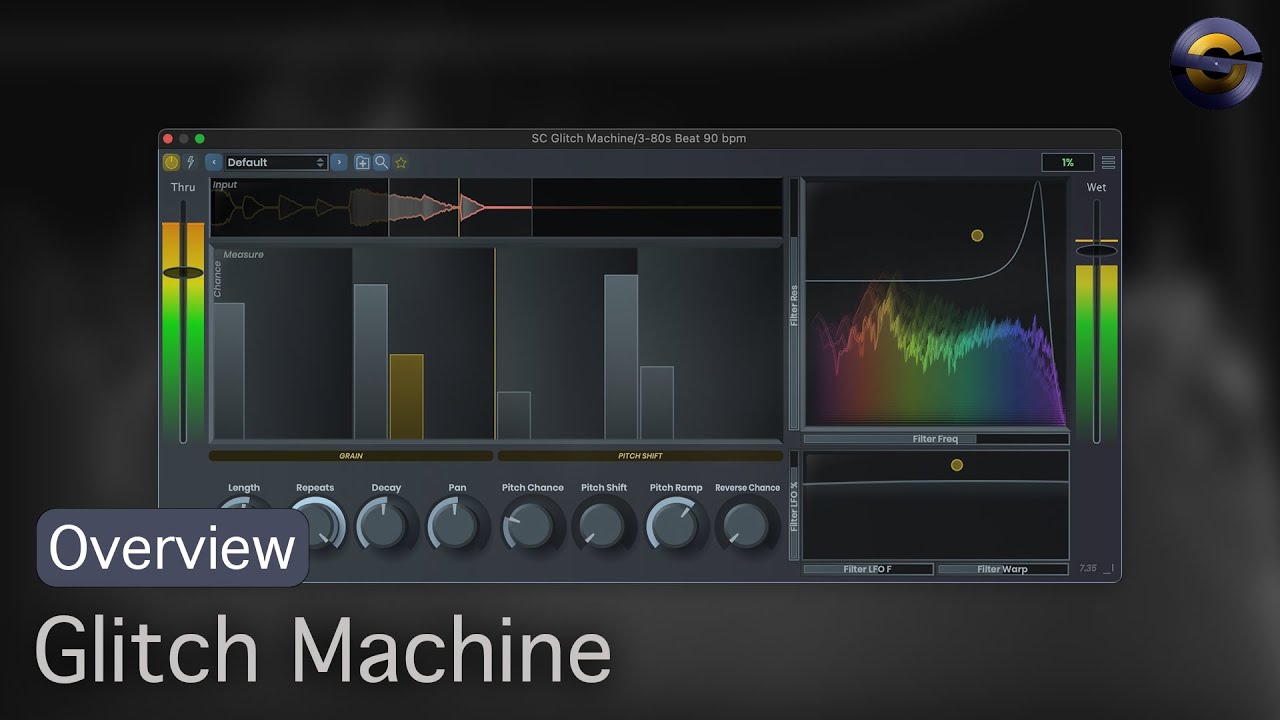Click the Measure label in chance grid
Image resolution: width=1280 pixels, height=720 pixels.
pos(244,255)
